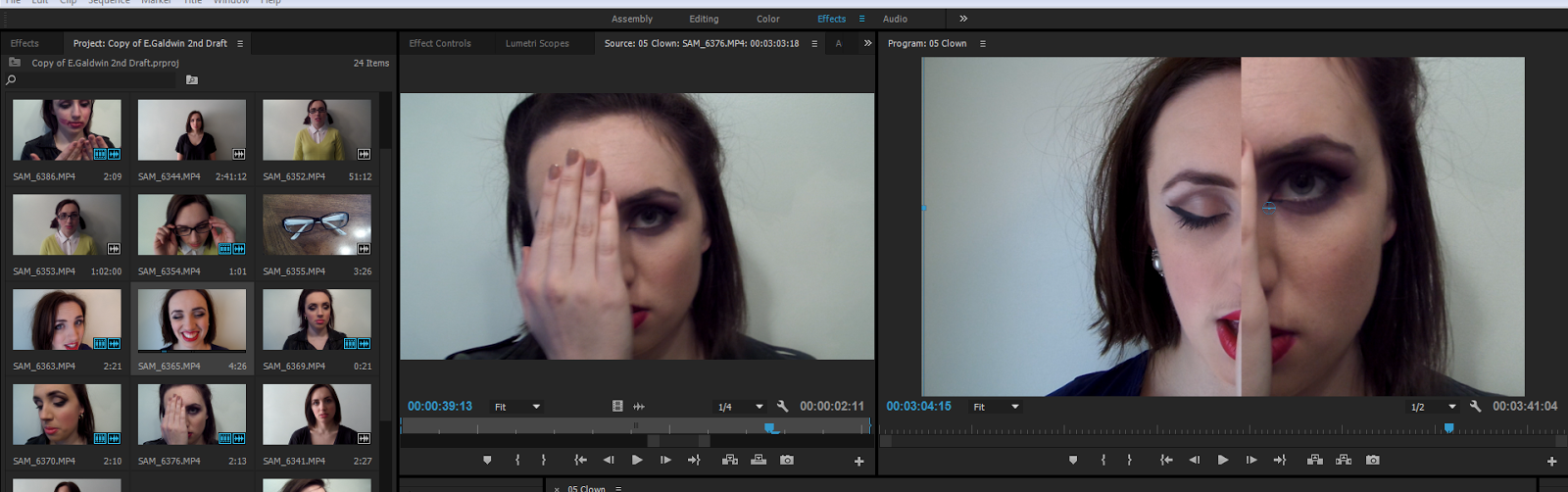Select SAM_6344.MP4 thumbnail
The image size is (1568, 492).
click(x=192, y=129)
